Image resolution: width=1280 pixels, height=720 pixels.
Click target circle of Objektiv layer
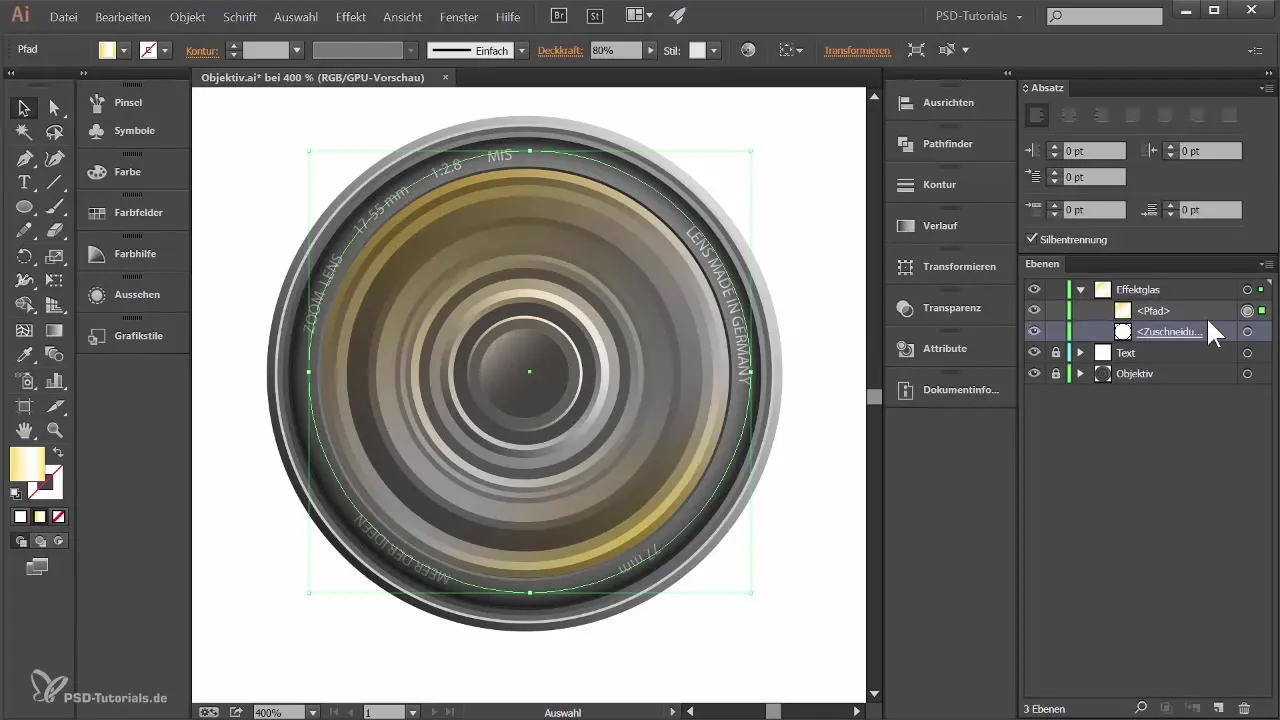[1247, 373]
